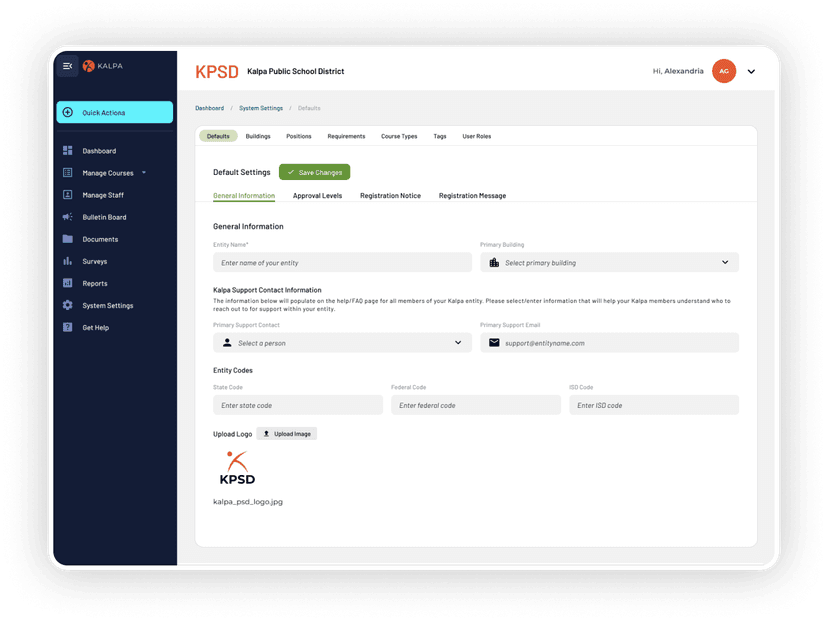828x621 pixels.
Task: Collapse the sidebar with the hamburger icon
Action: point(67,66)
